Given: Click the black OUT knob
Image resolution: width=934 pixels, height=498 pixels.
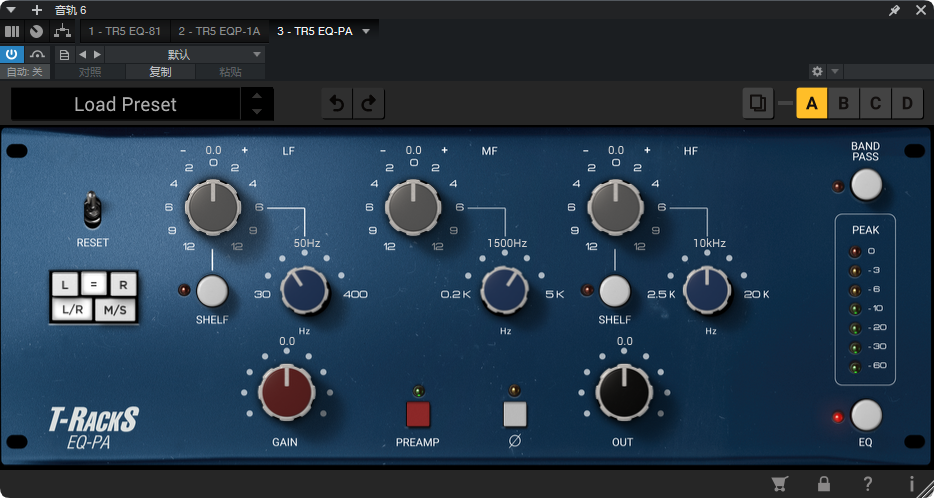Looking at the screenshot, I should pyautogui.click(x=624, y=393).
